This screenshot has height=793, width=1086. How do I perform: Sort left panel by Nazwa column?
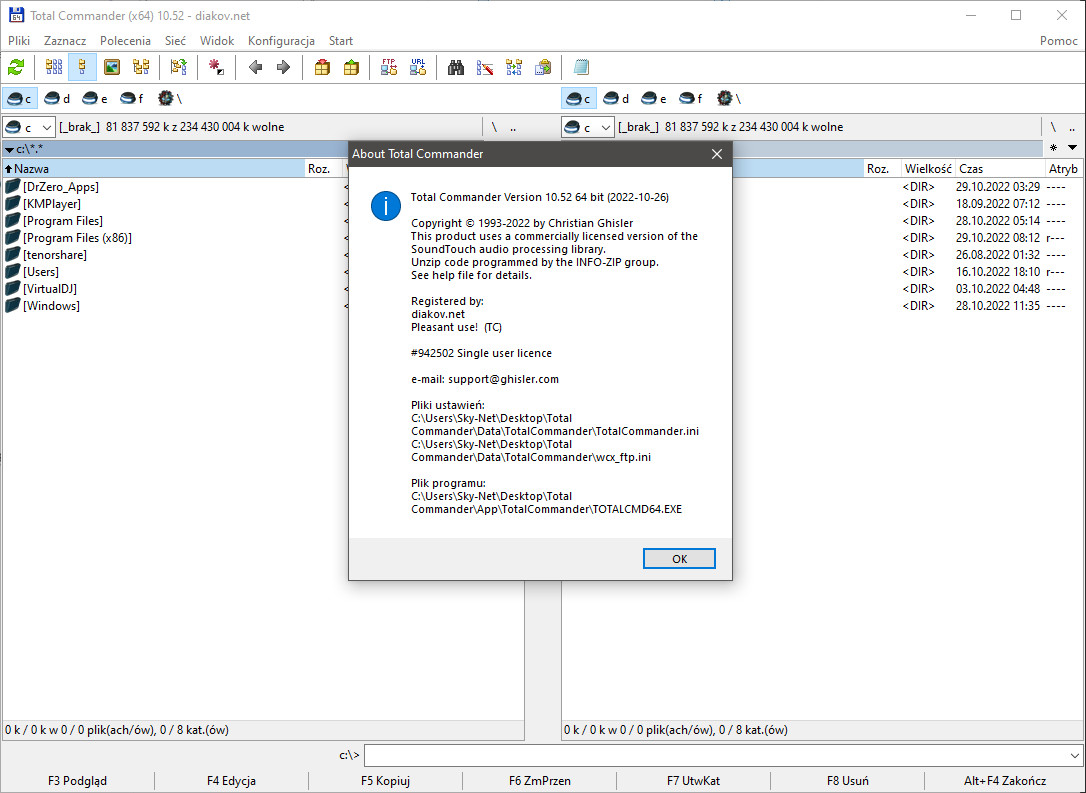click(x=154, y=168)
